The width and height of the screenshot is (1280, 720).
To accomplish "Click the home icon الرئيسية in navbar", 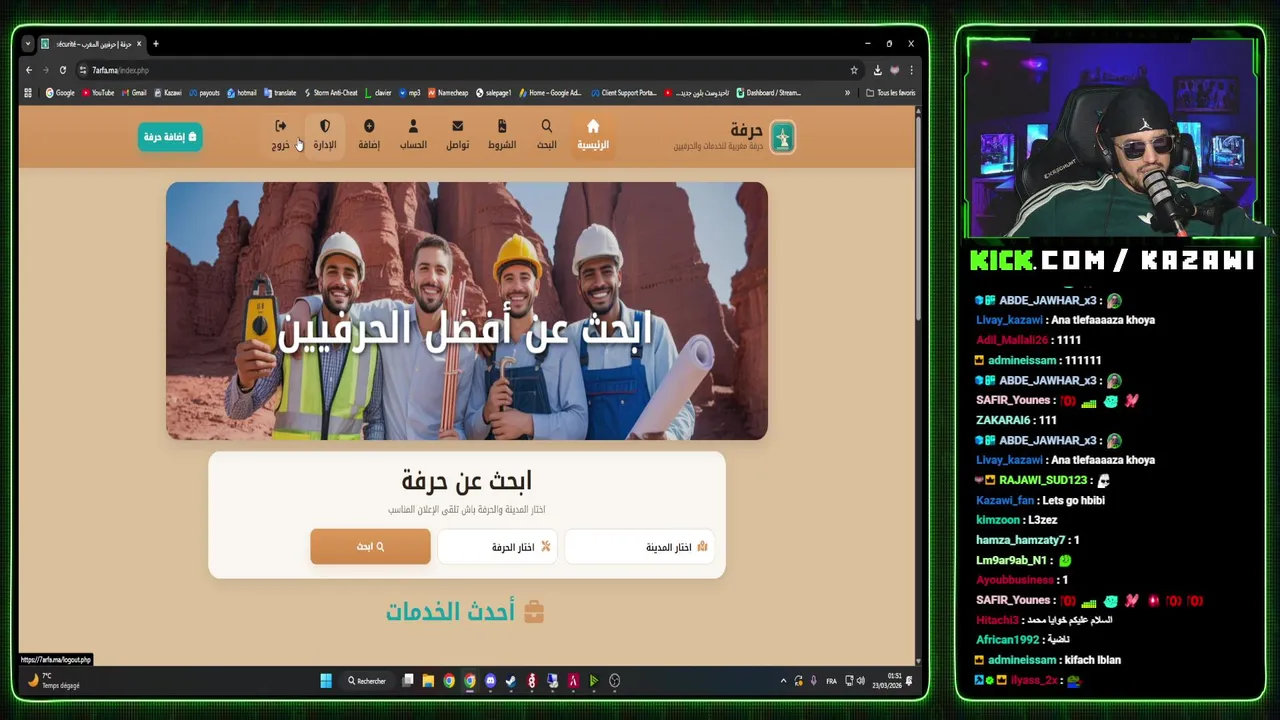I will click(x=593, y=135).
